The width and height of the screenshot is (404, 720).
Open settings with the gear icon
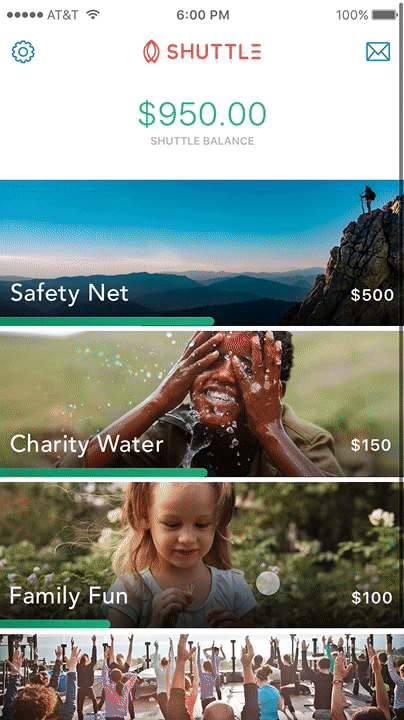pyautogui.click(x=23, y=51)
